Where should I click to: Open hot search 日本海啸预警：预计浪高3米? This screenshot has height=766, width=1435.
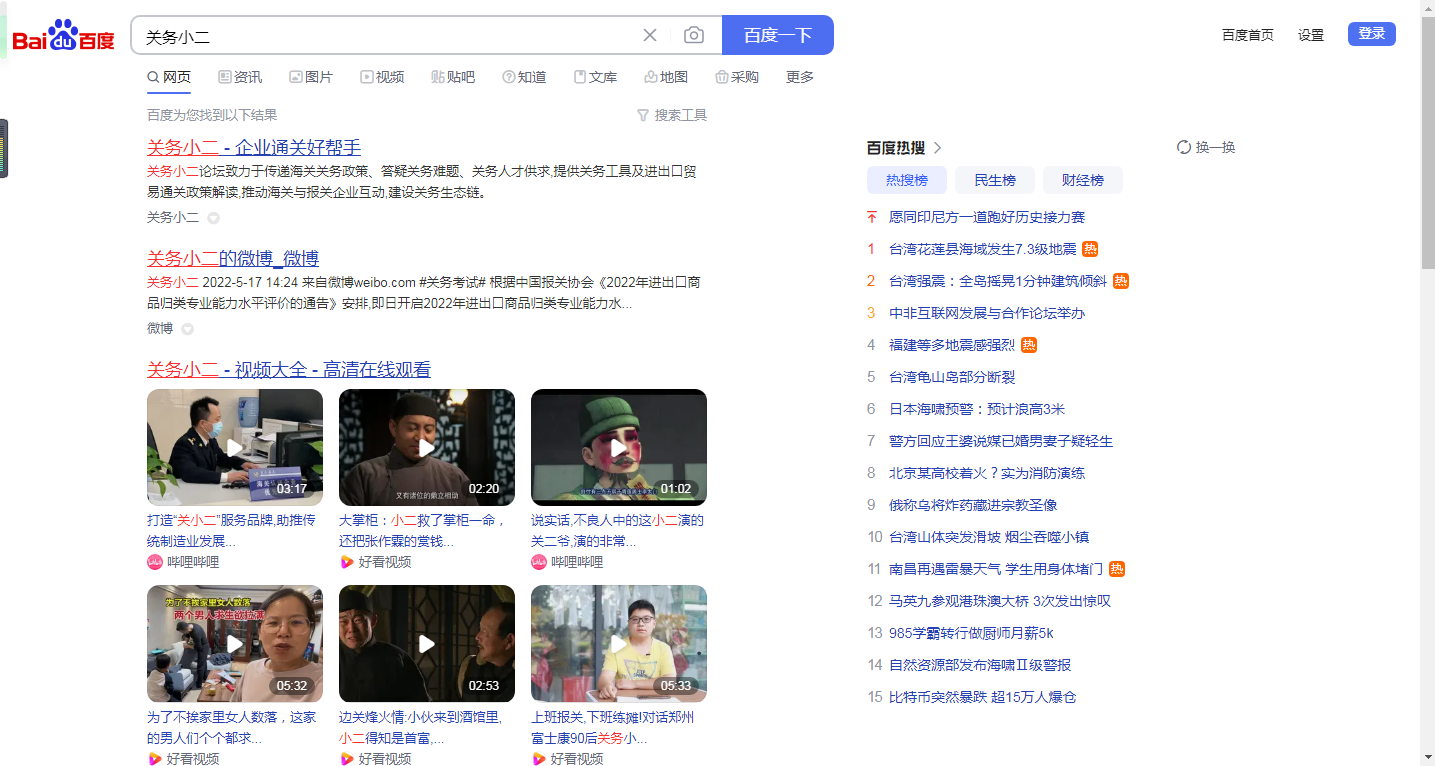click(x=977, y=409)
